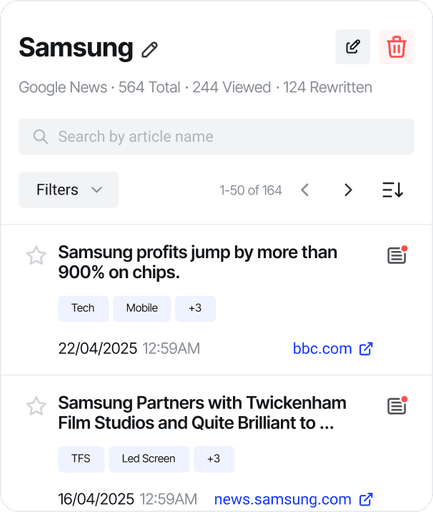Star the Samsung profits jump article
The image size is (433, 512).
(x=36, y=256)
